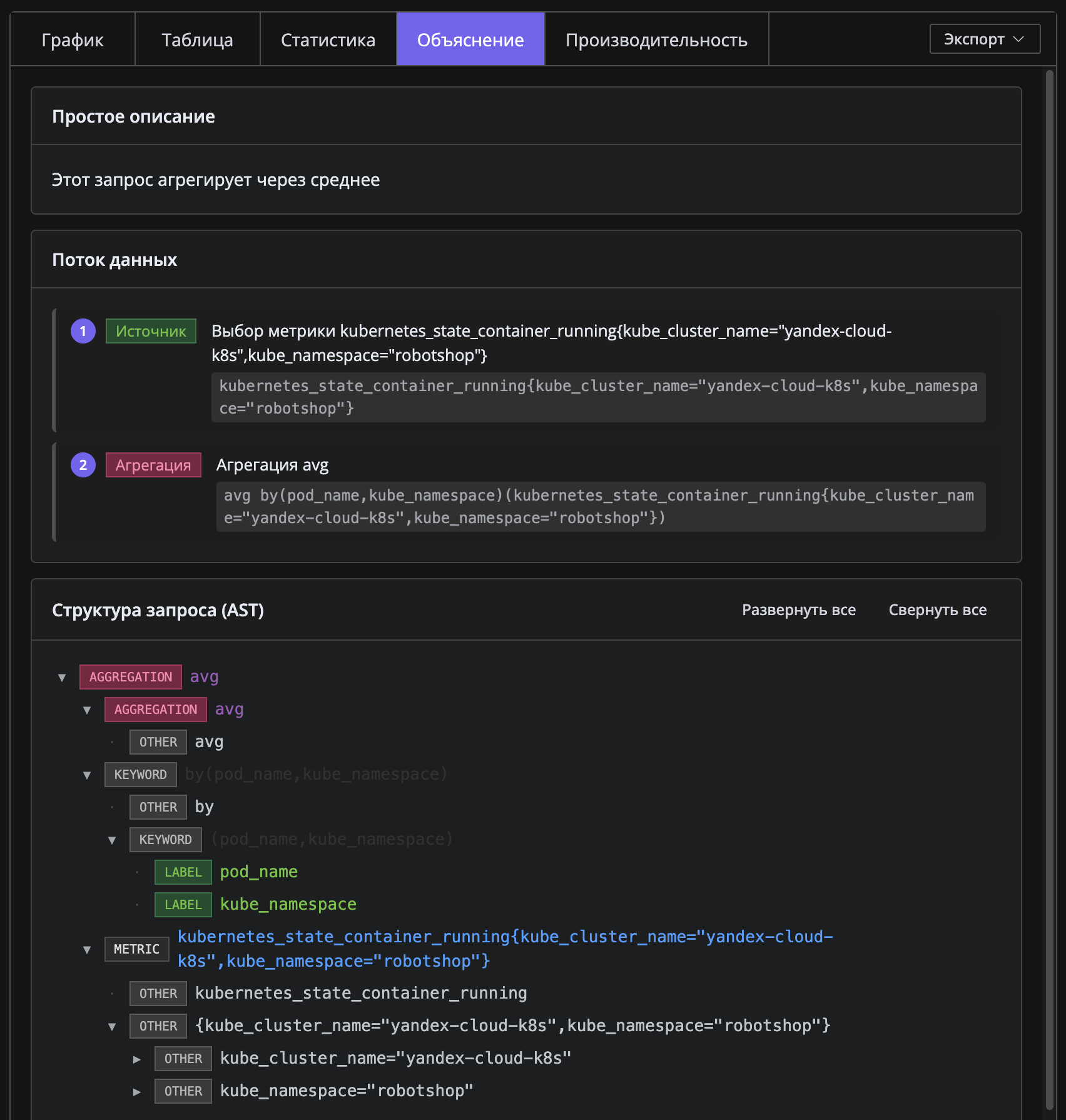Select the Статистика tab
The width and height of the screenshot is (1066, 1120).
328,40
